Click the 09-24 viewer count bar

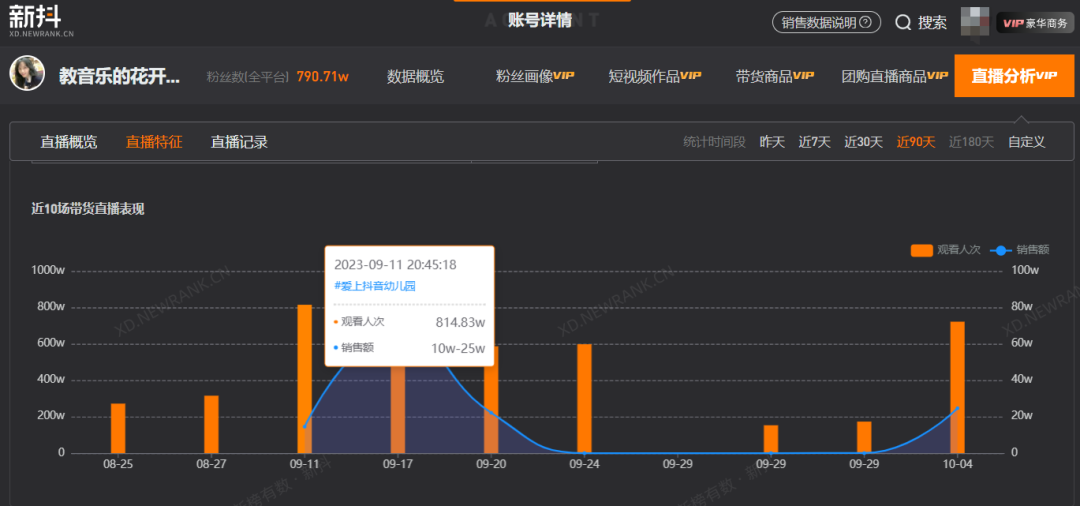point(584,398)
